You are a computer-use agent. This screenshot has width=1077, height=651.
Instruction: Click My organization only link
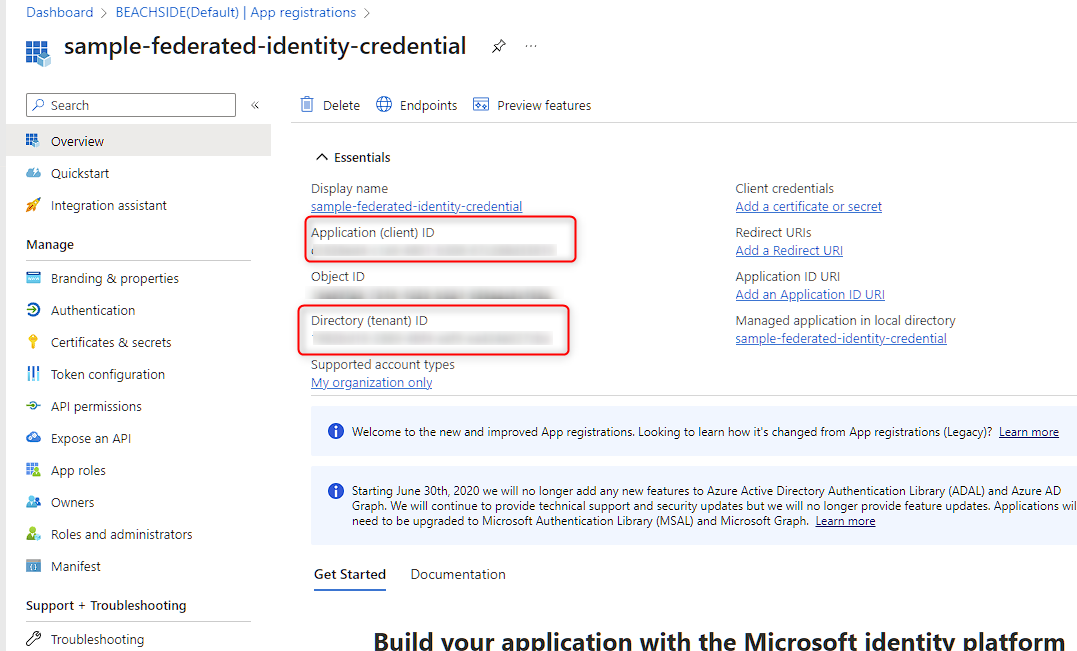point(372,382)
